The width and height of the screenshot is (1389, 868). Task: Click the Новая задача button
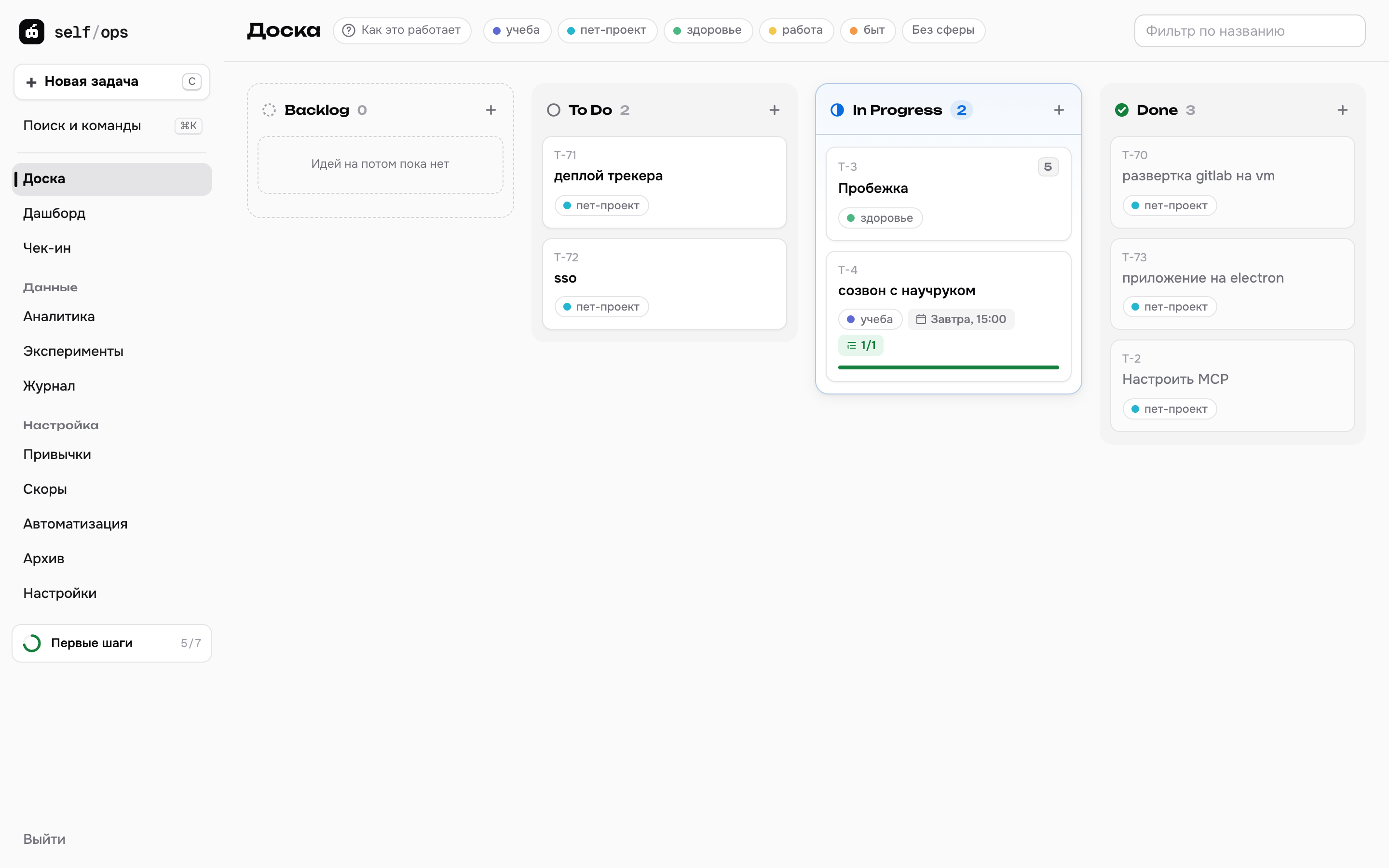[x=112, y=81]
